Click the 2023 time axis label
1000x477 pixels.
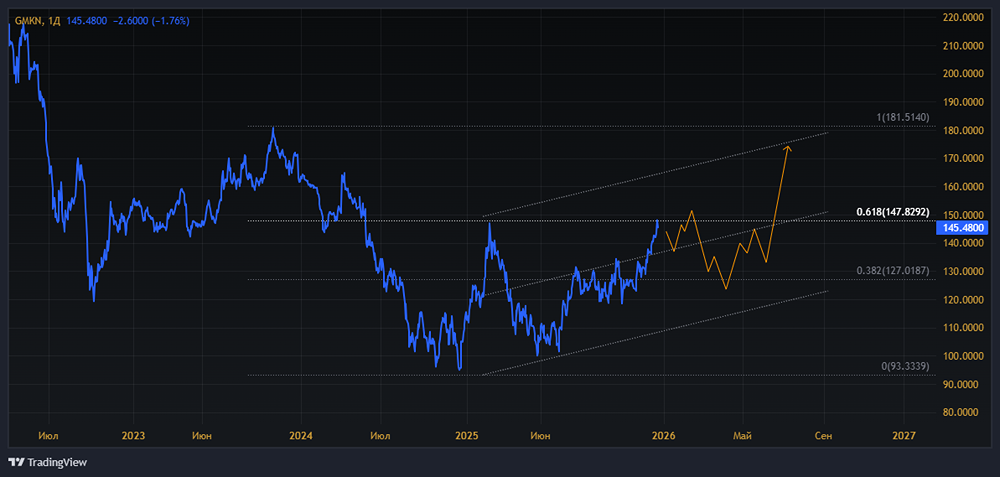tap(134, 436)
